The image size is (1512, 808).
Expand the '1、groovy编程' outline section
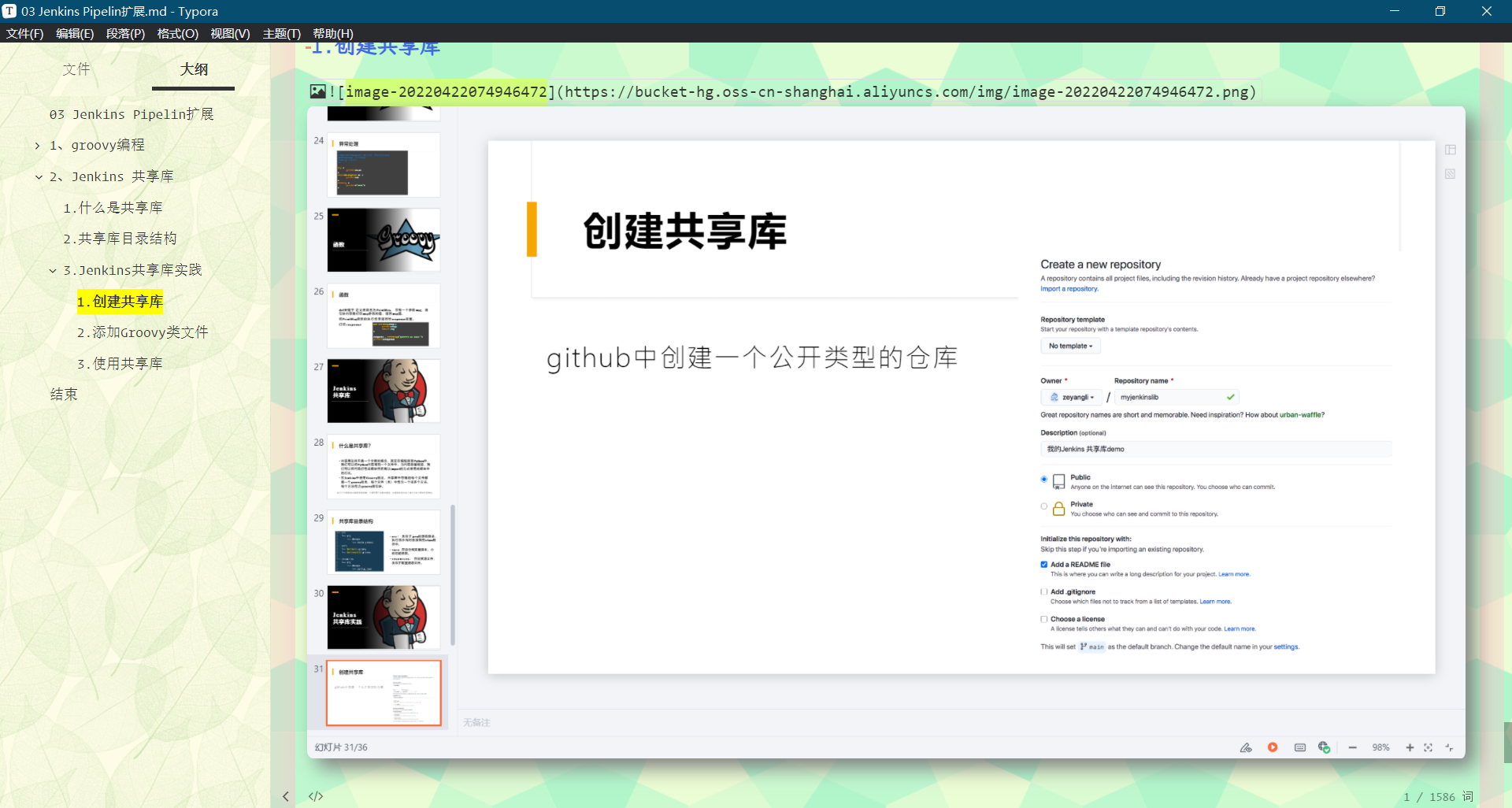click(x=37, y=146)
